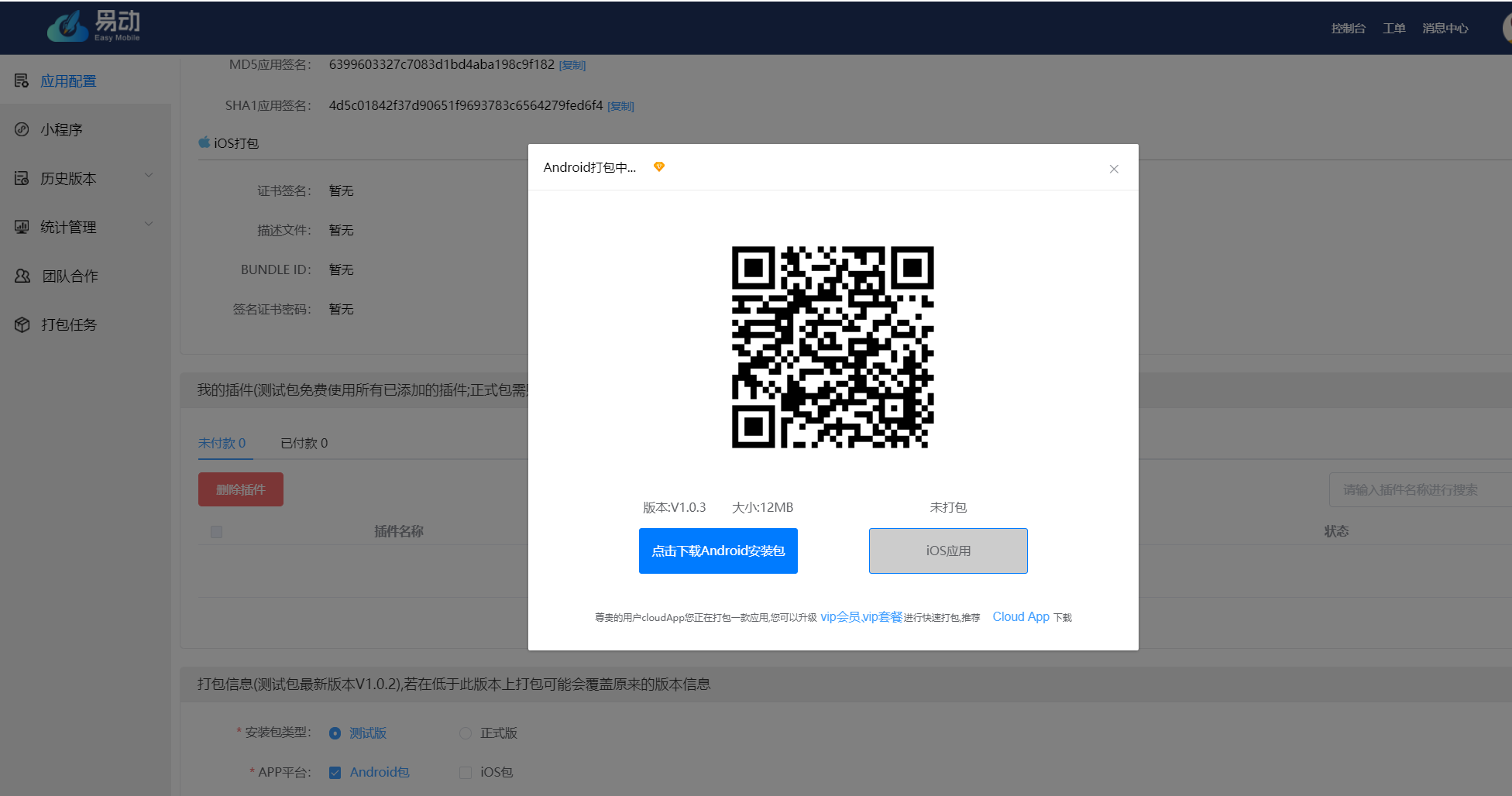Check the iOS包 checkbox
Screen dimensions: 1512x796
tap(466, 773)
